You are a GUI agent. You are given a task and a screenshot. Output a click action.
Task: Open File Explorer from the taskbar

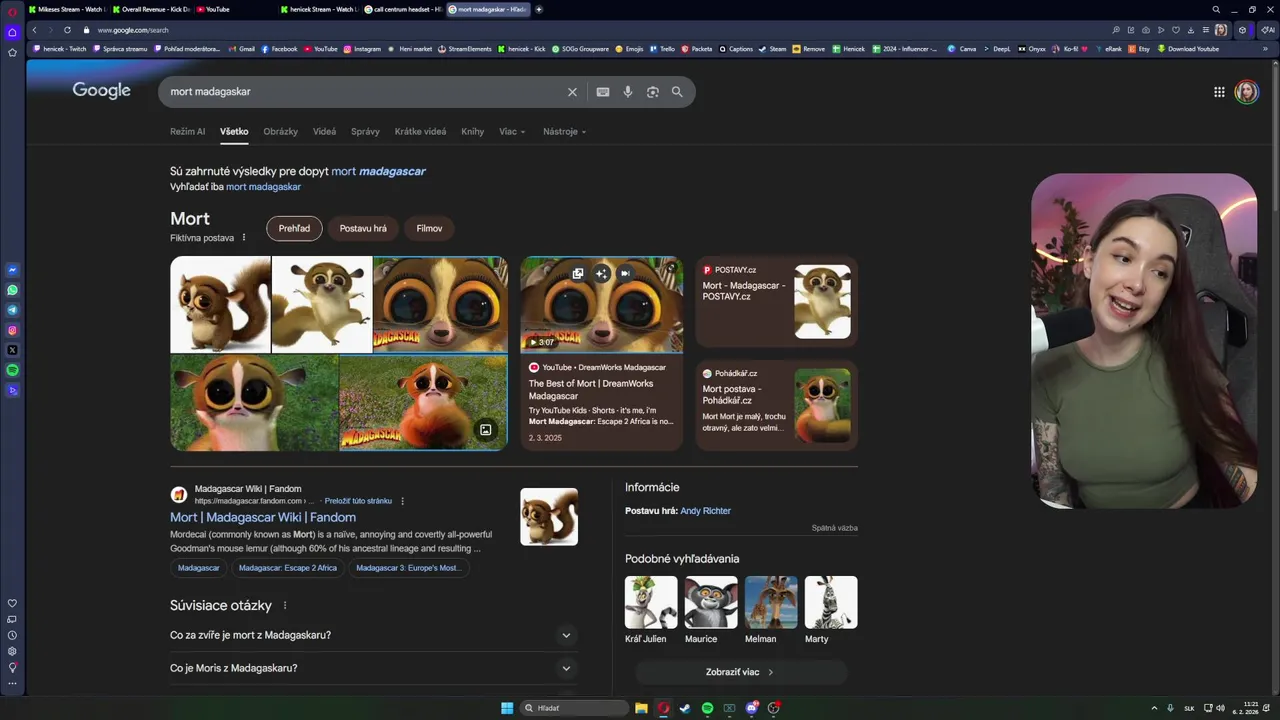[641, 708]
